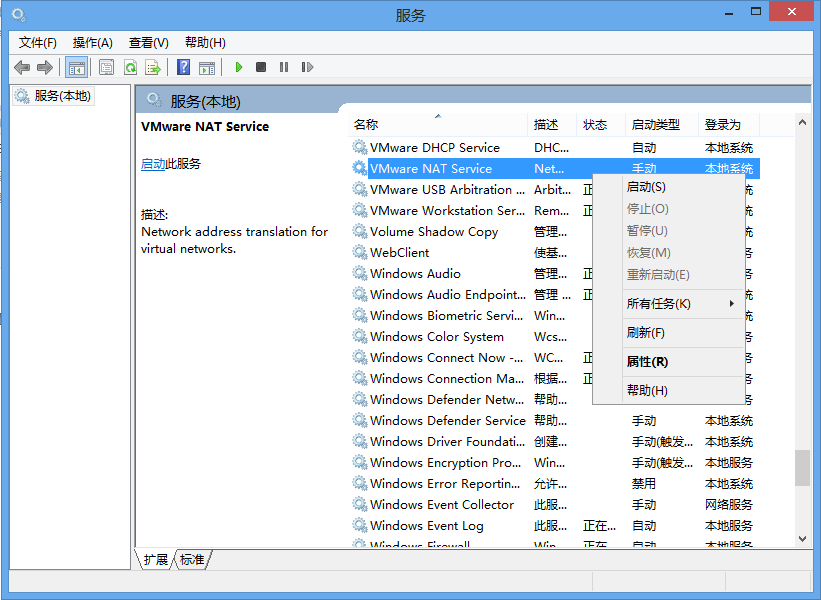Sort by the 名称 column header
The height and width of the screenshot is (600, 821).
437,125
